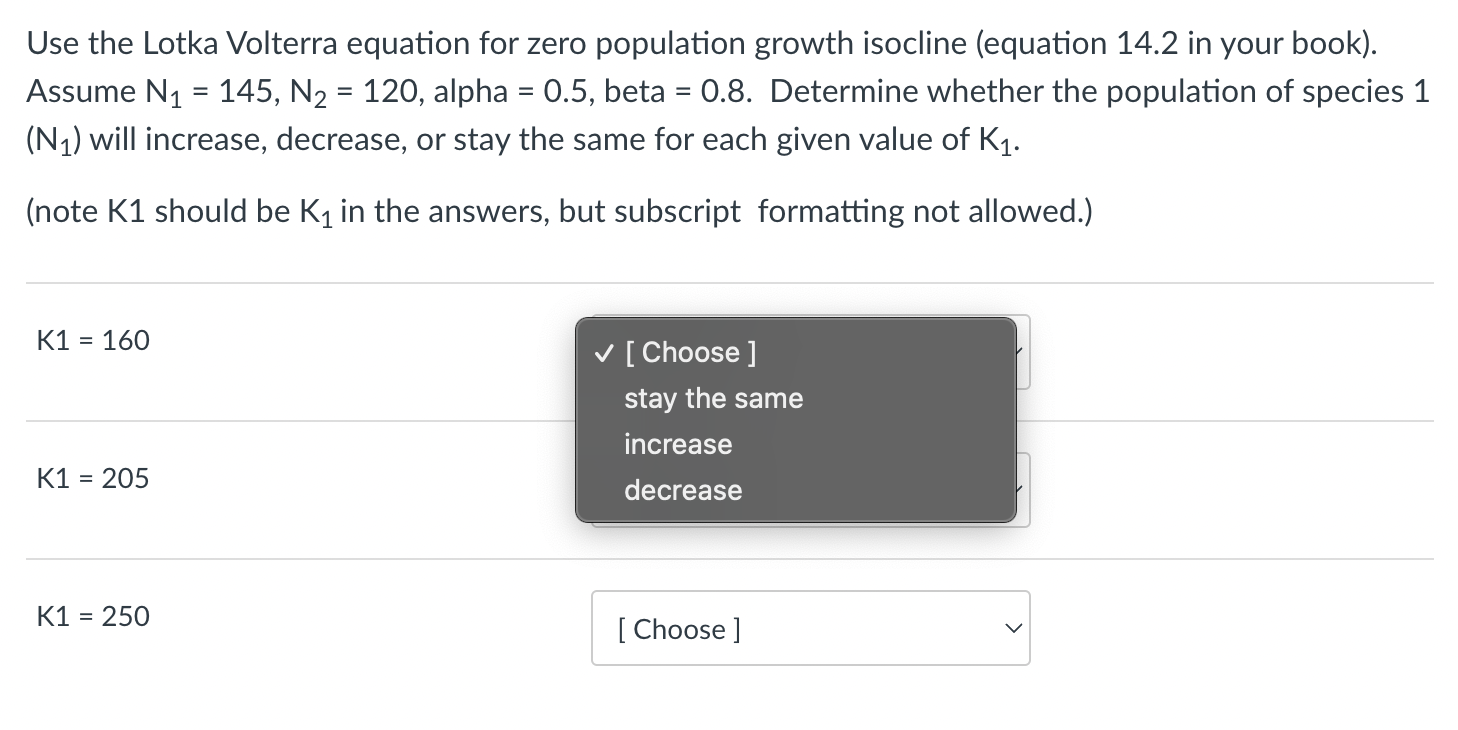Screen dimensions: 1458x730
Task: Click the "Assume N1 = 145" line
Action: (728, 92)
